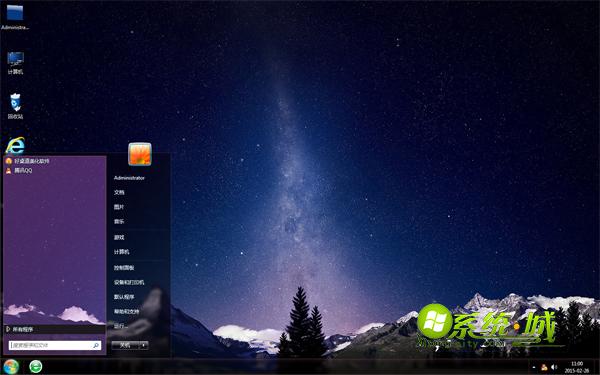Open 默认程序 in Start menu

[x=124, y=297]
